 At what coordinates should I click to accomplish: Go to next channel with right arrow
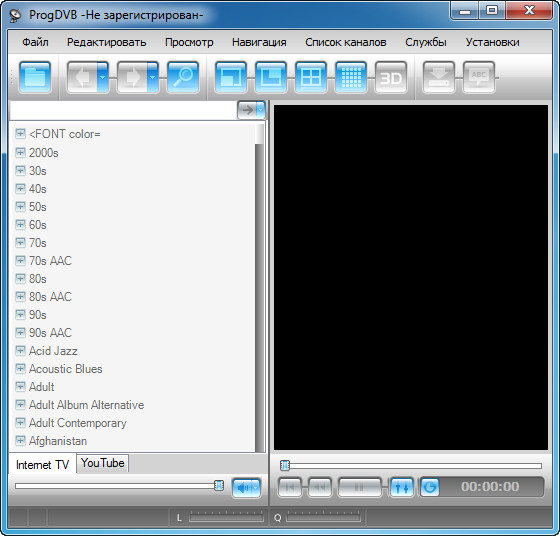pos(132,77)
